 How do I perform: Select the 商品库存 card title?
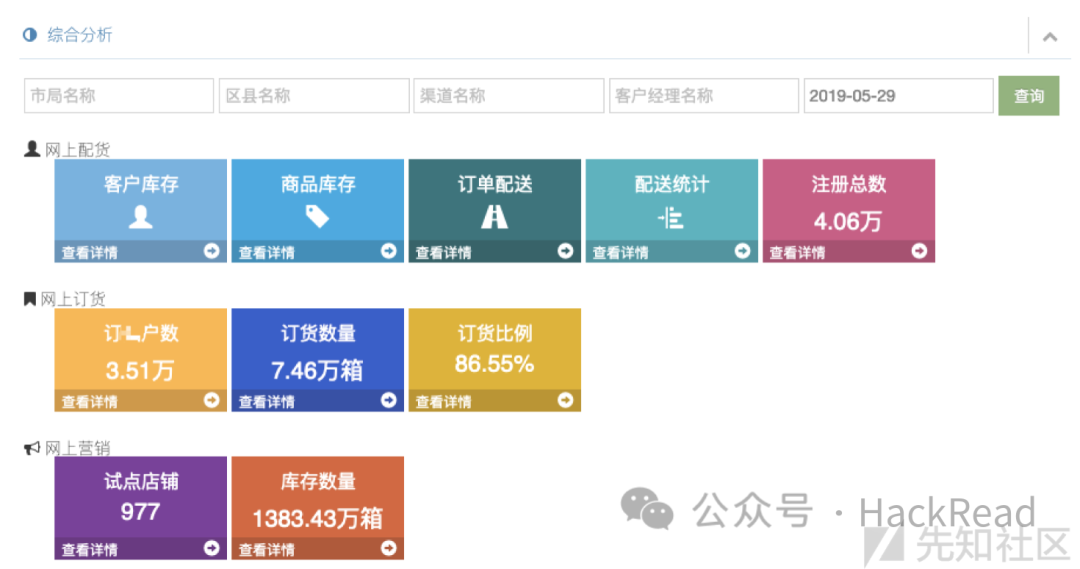[x=318, y=184]
